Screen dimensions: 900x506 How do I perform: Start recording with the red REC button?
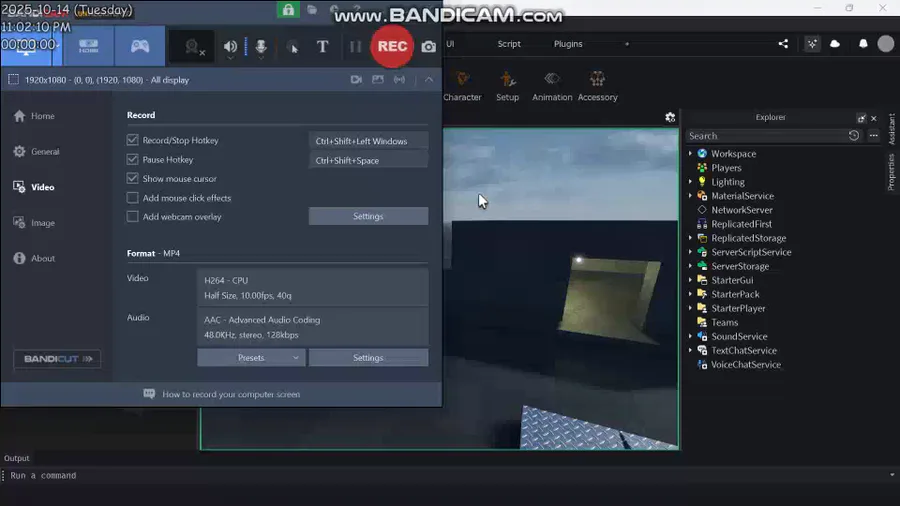pyautogui.click(x=392, y=46)
